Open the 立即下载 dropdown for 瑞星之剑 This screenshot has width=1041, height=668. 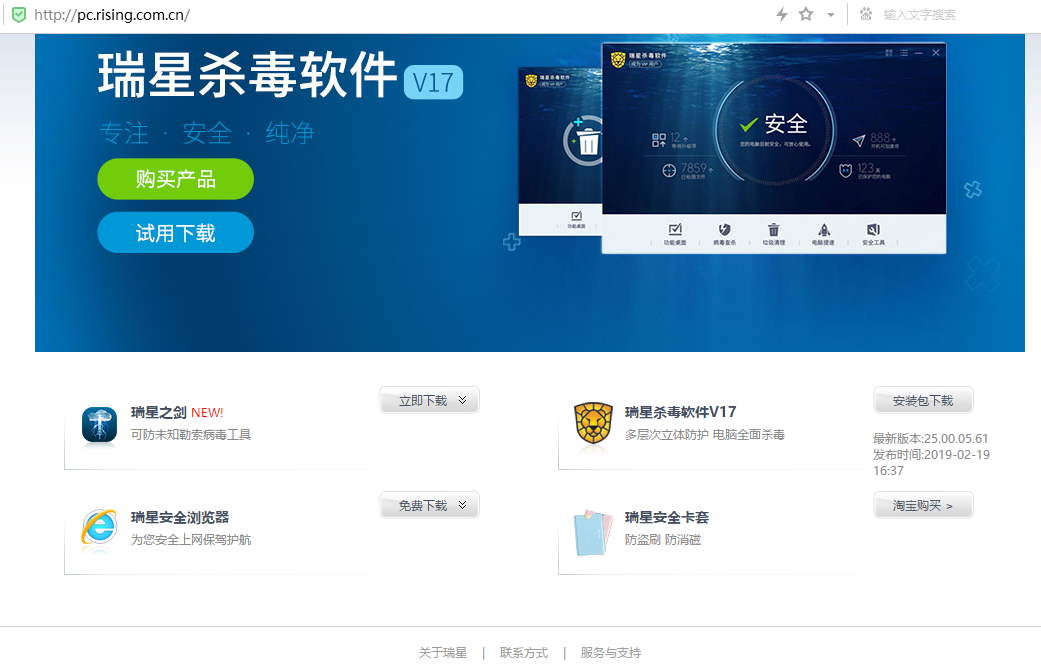click(430, 400)
